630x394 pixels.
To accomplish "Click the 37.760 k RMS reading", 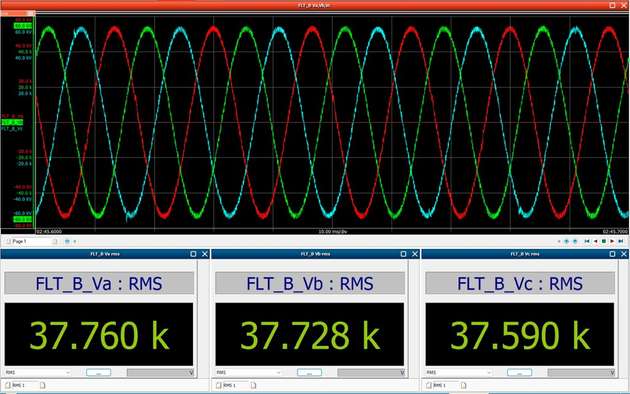I will click(99, 335).
